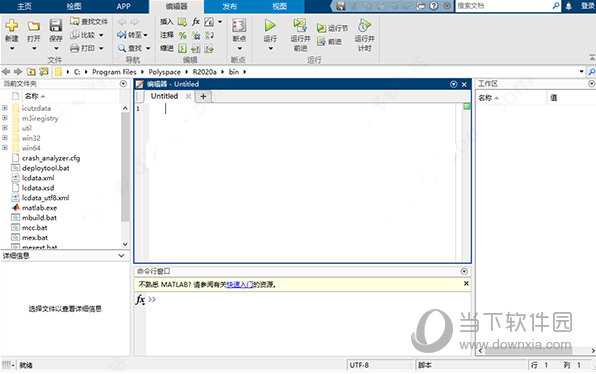
Task: Click the help question mark icon
Action: point(434,6)
